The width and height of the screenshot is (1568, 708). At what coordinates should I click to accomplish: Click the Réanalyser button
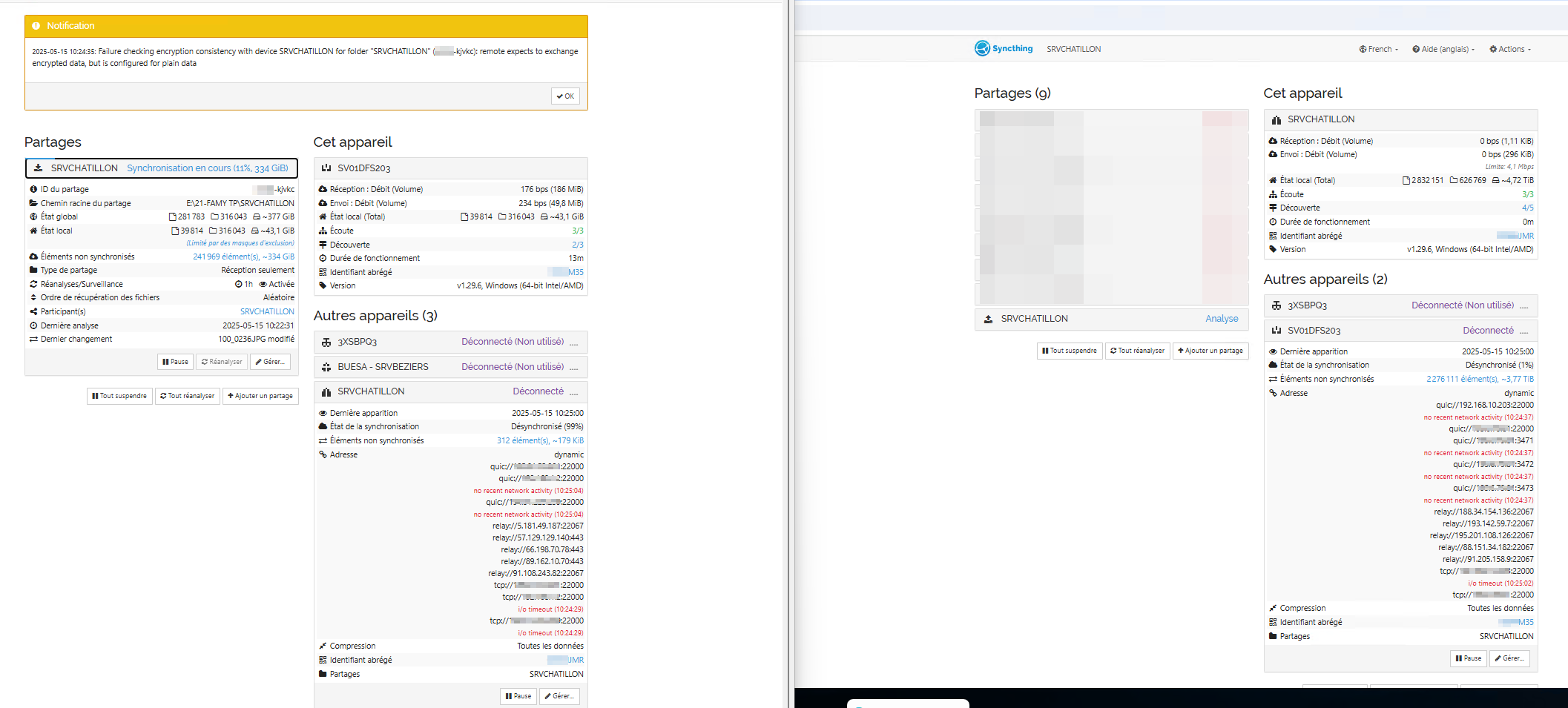(222, 362)
